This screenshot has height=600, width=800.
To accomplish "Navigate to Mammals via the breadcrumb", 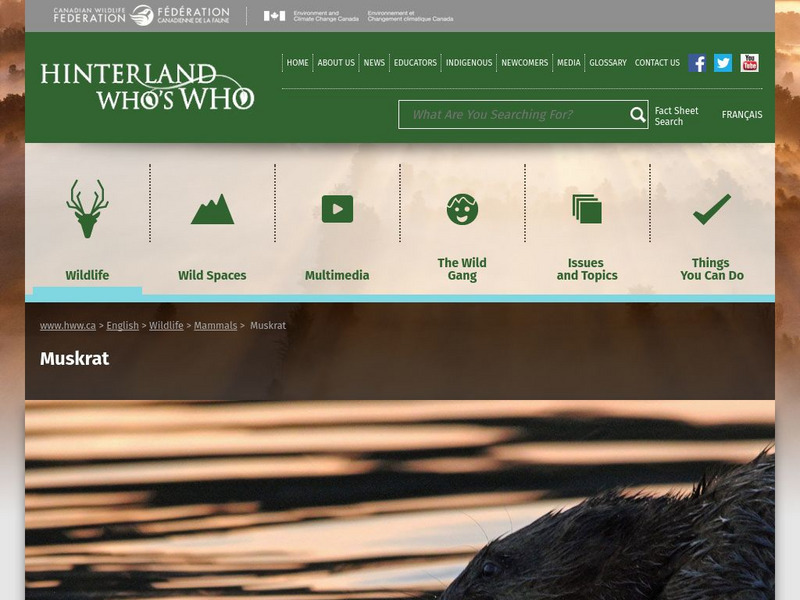I will click(216, 325).
